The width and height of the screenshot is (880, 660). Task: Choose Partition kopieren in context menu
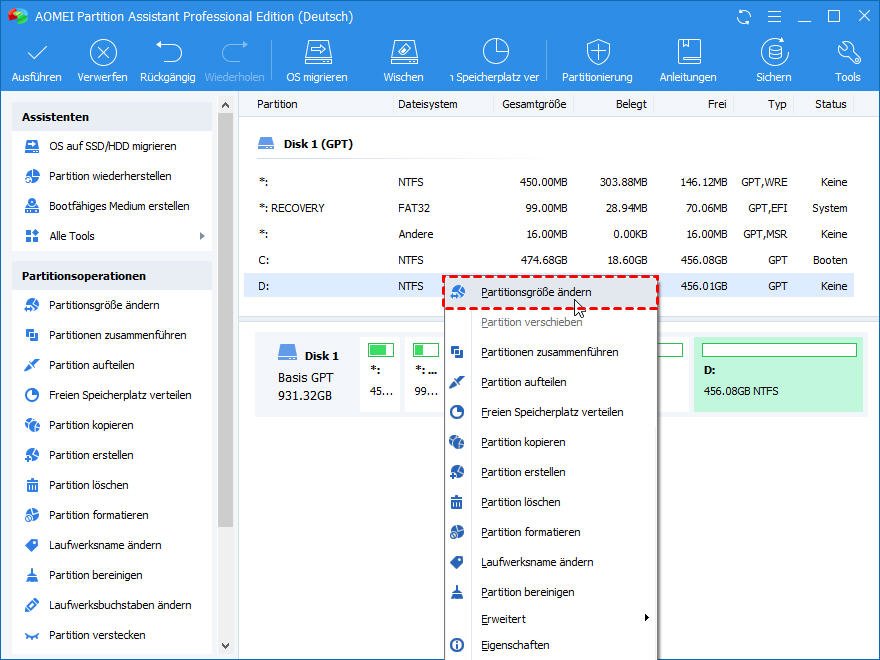(551, 442)
